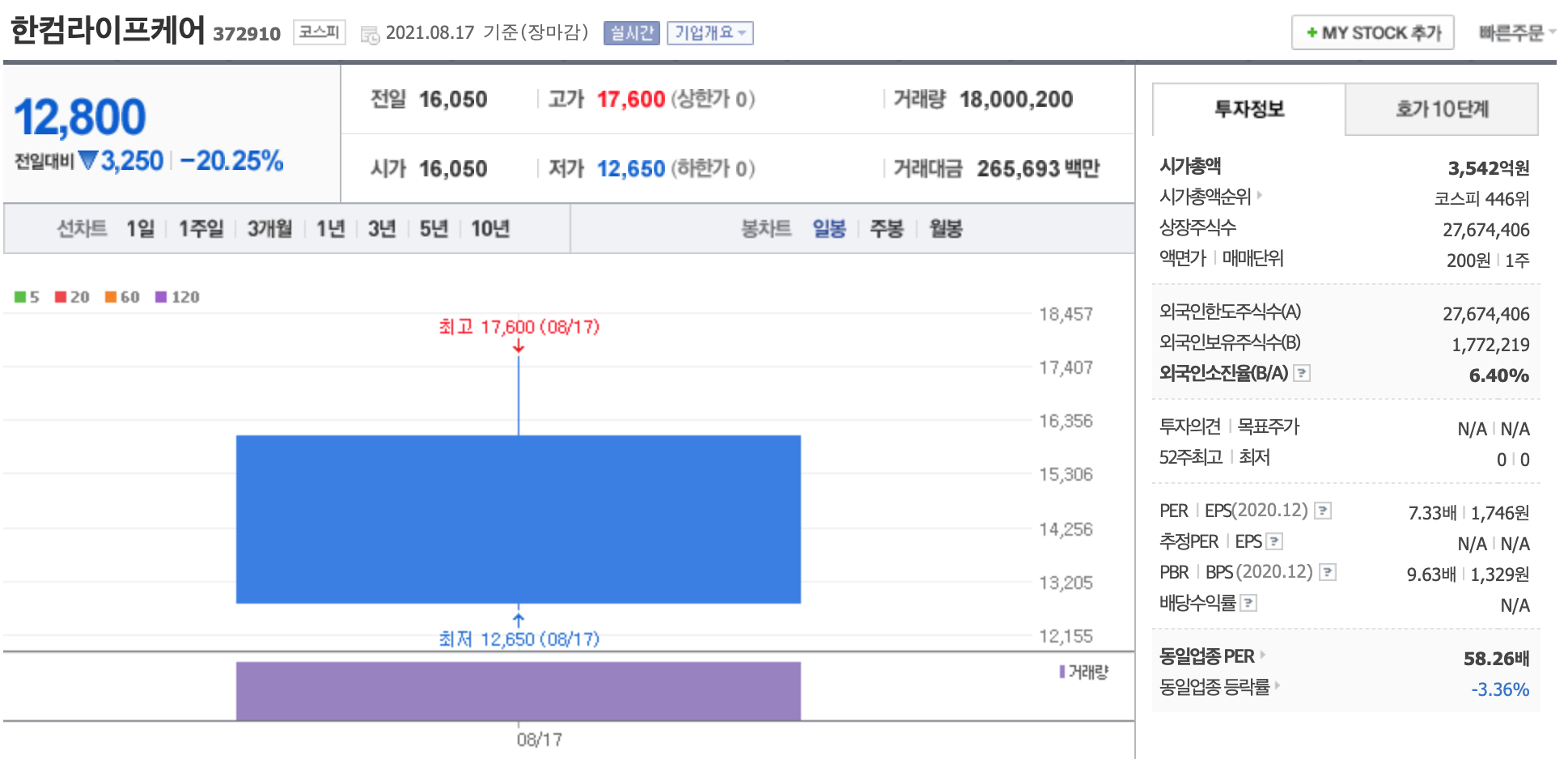The width and height of the screenshot is (1568, 759).
Task: Click the red 20-day moving average swatch
Action: click(61, 297)
